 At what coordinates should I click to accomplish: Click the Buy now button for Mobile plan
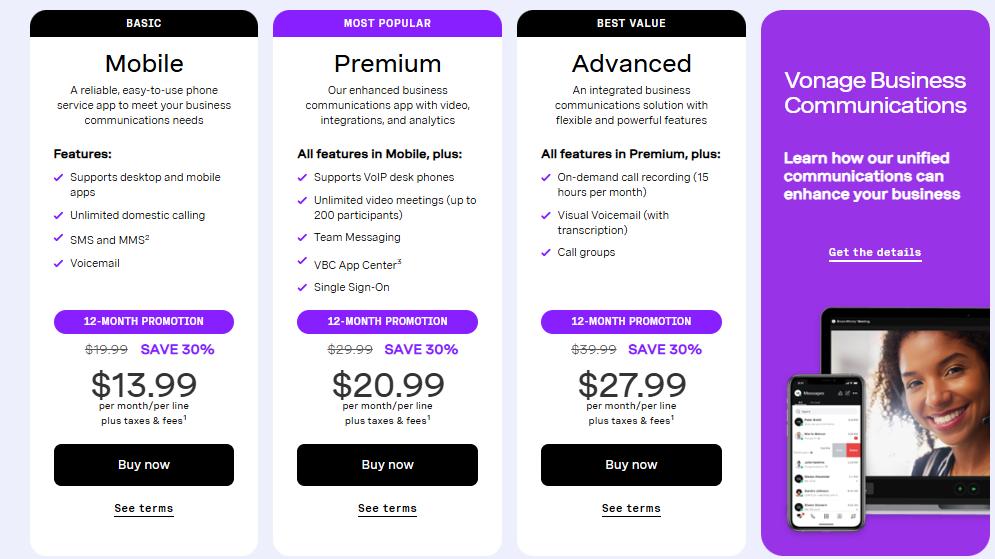tap(143, 465)
